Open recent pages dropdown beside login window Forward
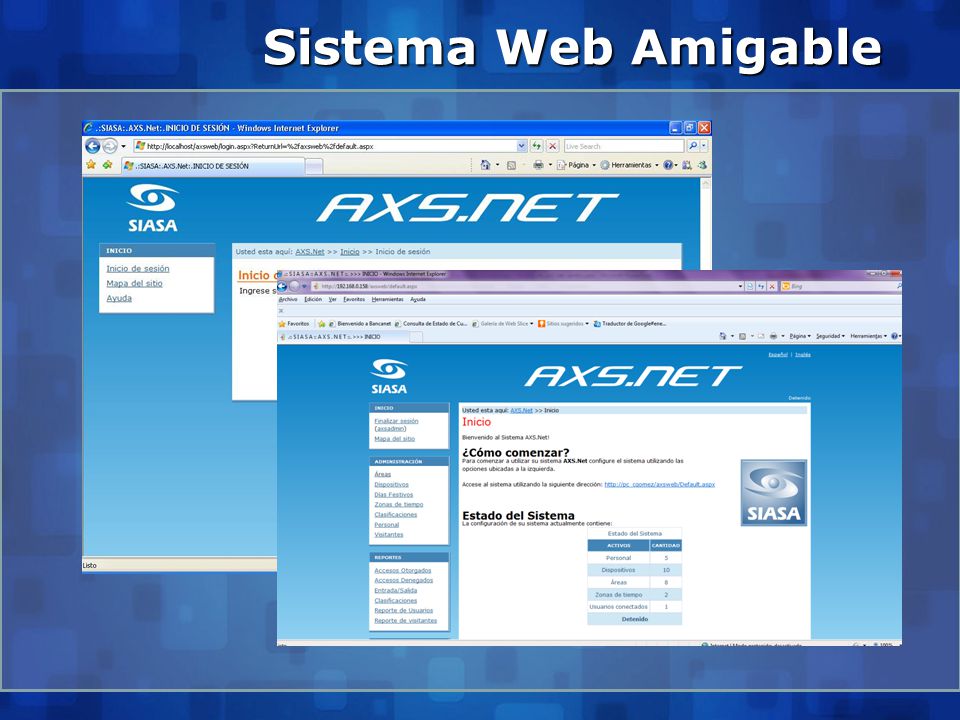960x720 pixels. tap(123, 146)
